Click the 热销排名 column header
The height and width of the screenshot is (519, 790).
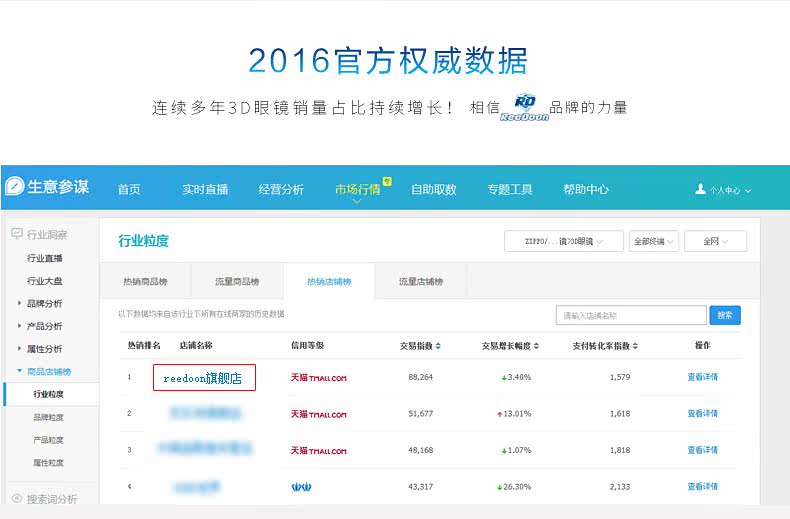[144, 345]
